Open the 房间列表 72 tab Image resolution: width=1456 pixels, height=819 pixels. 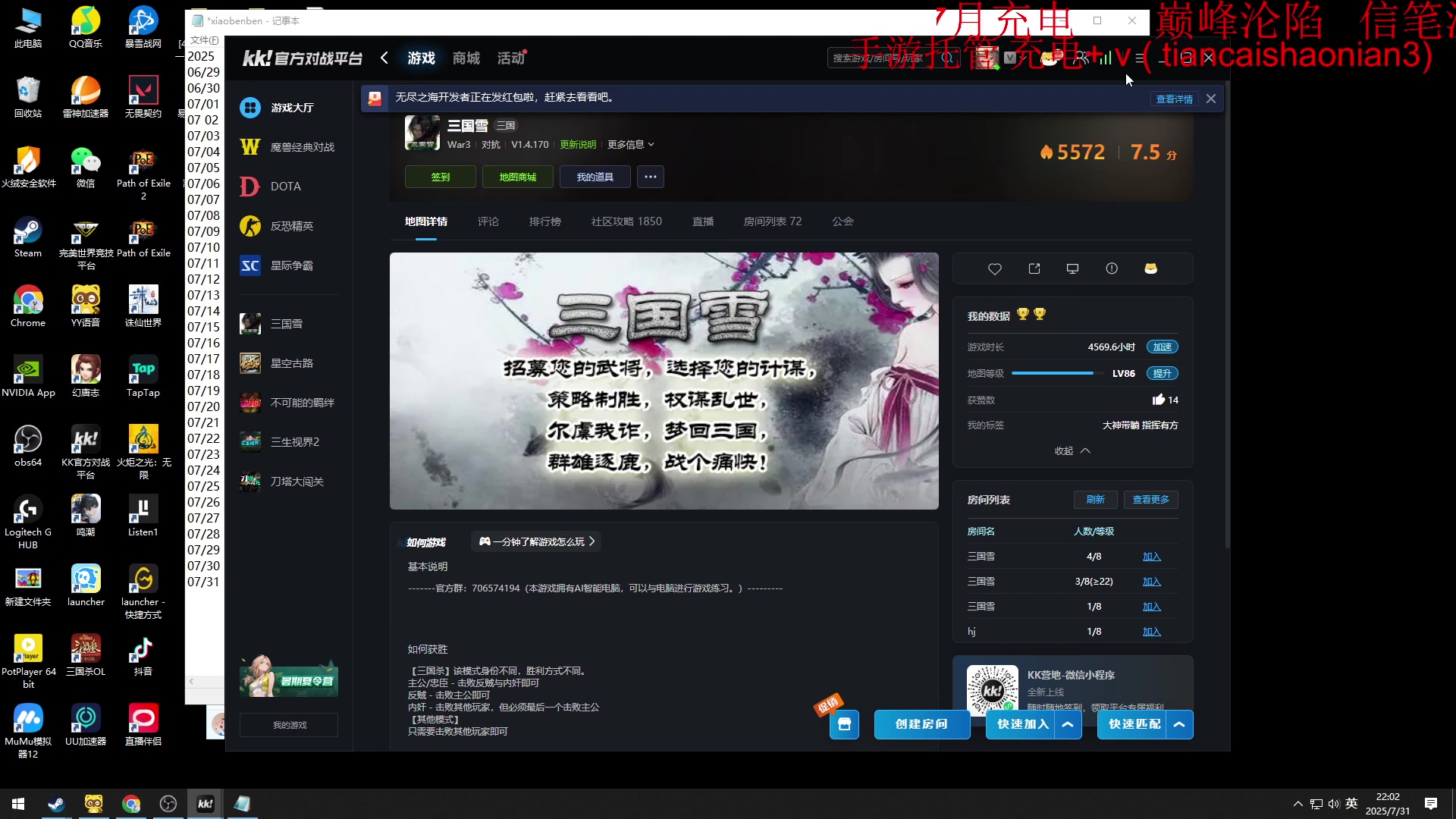[773, 221]
